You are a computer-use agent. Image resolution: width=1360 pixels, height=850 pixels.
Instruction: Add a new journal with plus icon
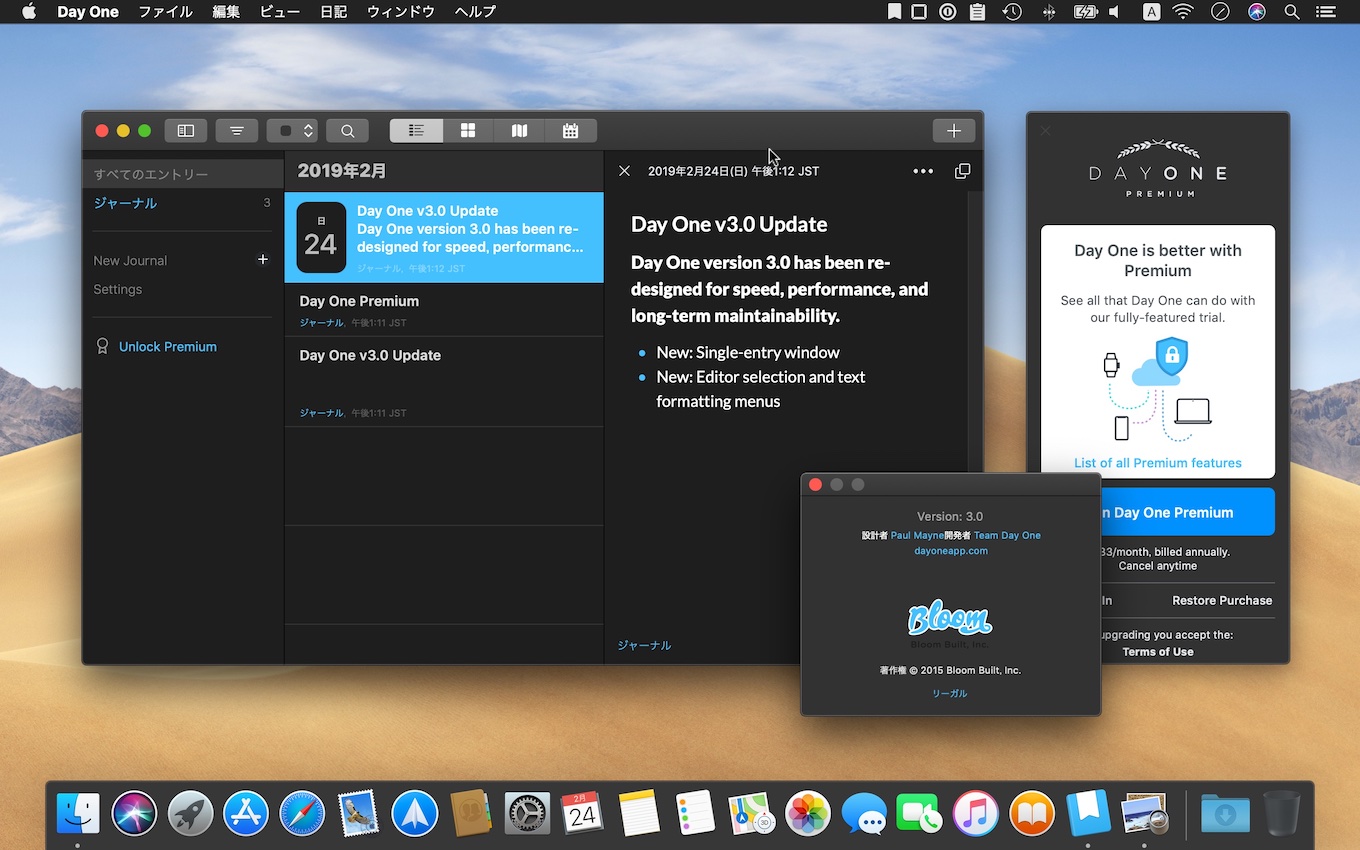coord(263,259)
